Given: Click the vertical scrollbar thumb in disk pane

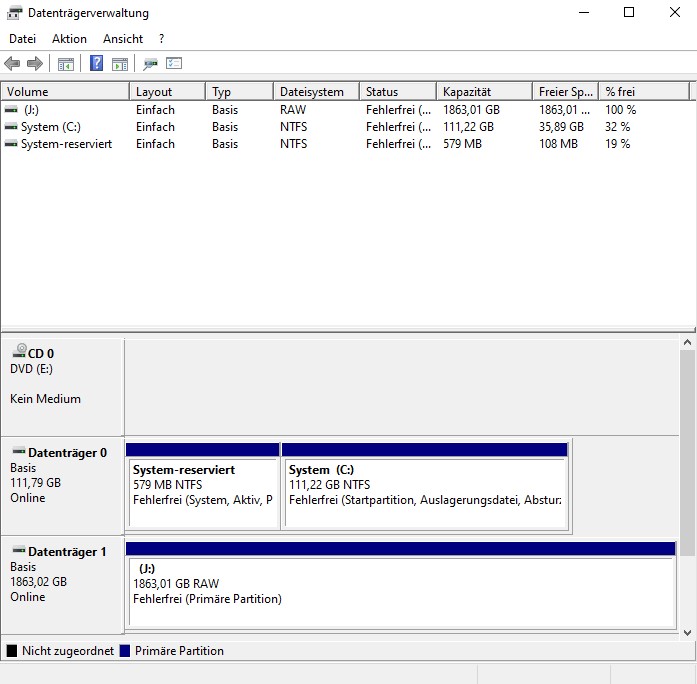Looking at the screenshot, I should coord(687,452).
